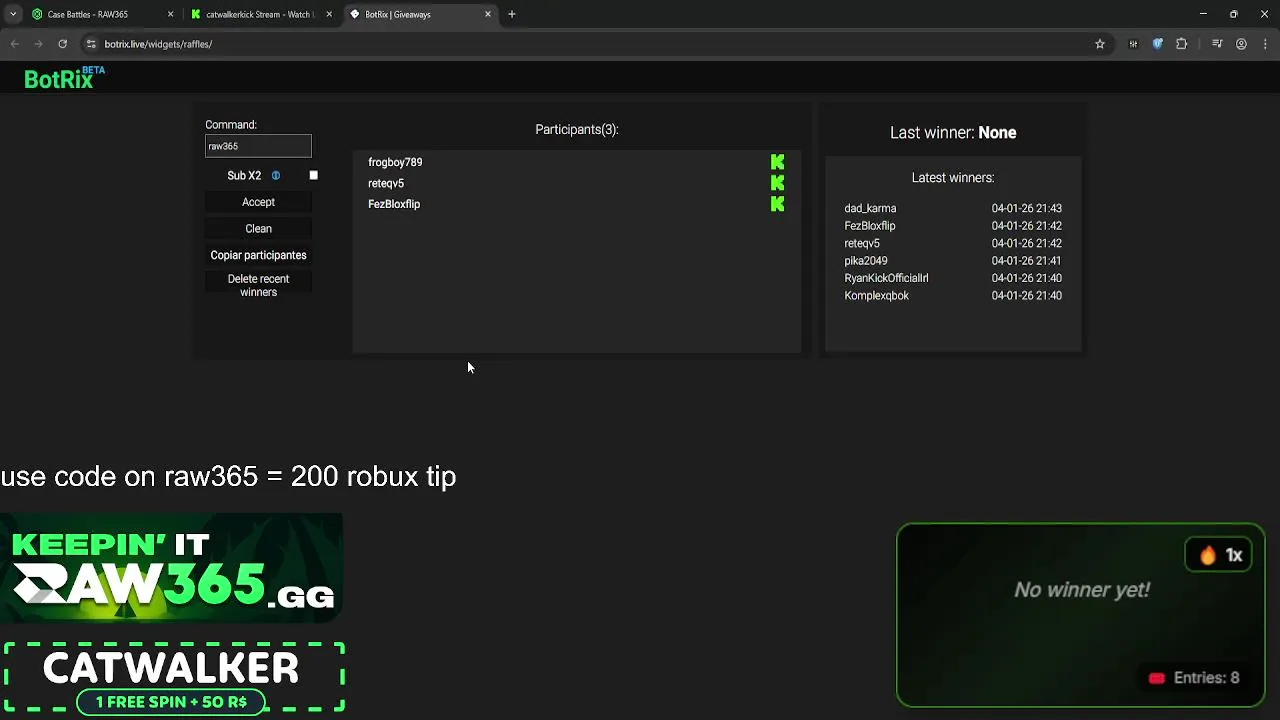Open the Extensions puzzle menu
The image size is (1280, 720).
tap(1182, 44)
